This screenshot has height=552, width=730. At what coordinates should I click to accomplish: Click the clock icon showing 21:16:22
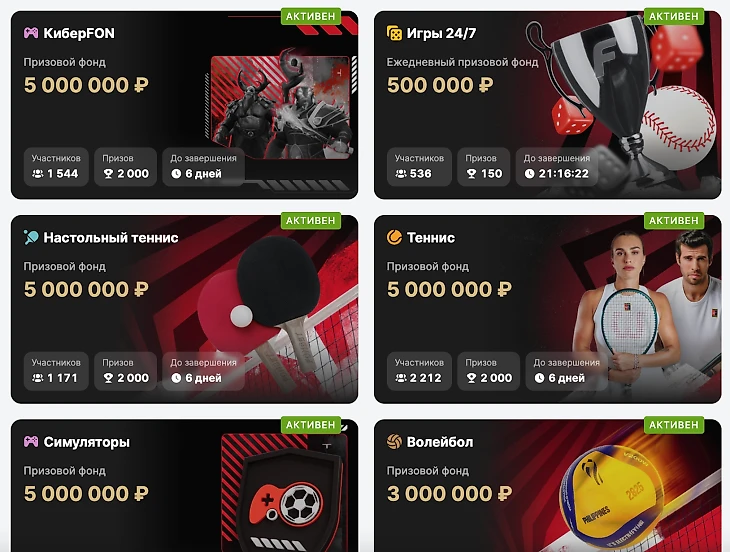coord(529,174)
